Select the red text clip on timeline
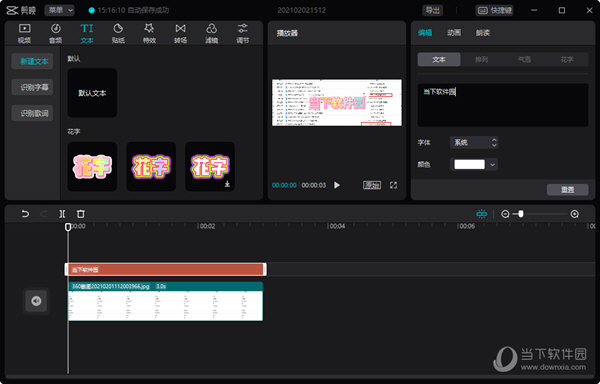Image resolution: width=600 pixels, height=384 pixels. click(166, 270)
